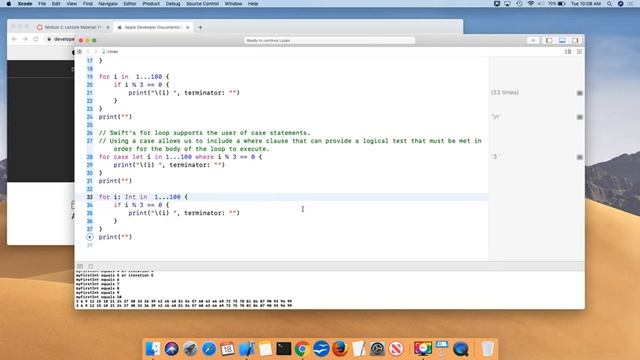Go back using the jump bar back arrow

[88, 52]
